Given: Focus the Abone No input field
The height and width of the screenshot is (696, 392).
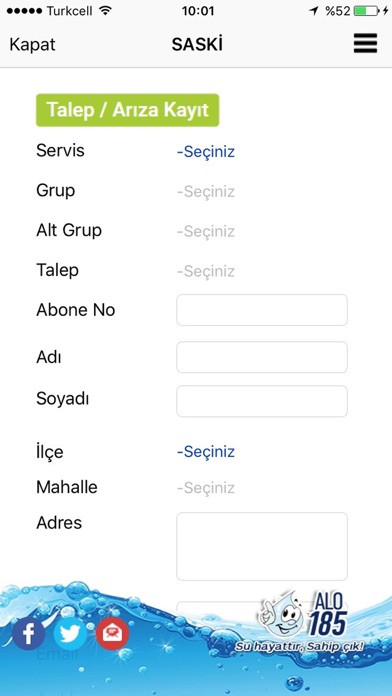Looking at the screenshot, I should pyautogui.click(x=262, y=310).
